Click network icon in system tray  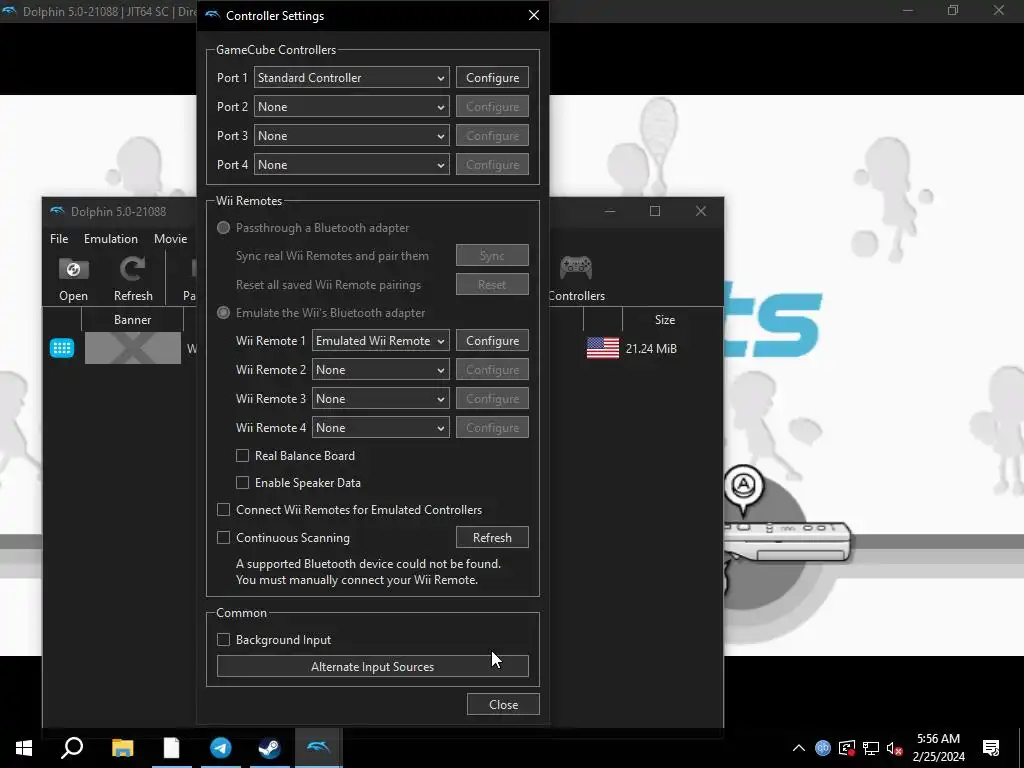pos(871,748)
